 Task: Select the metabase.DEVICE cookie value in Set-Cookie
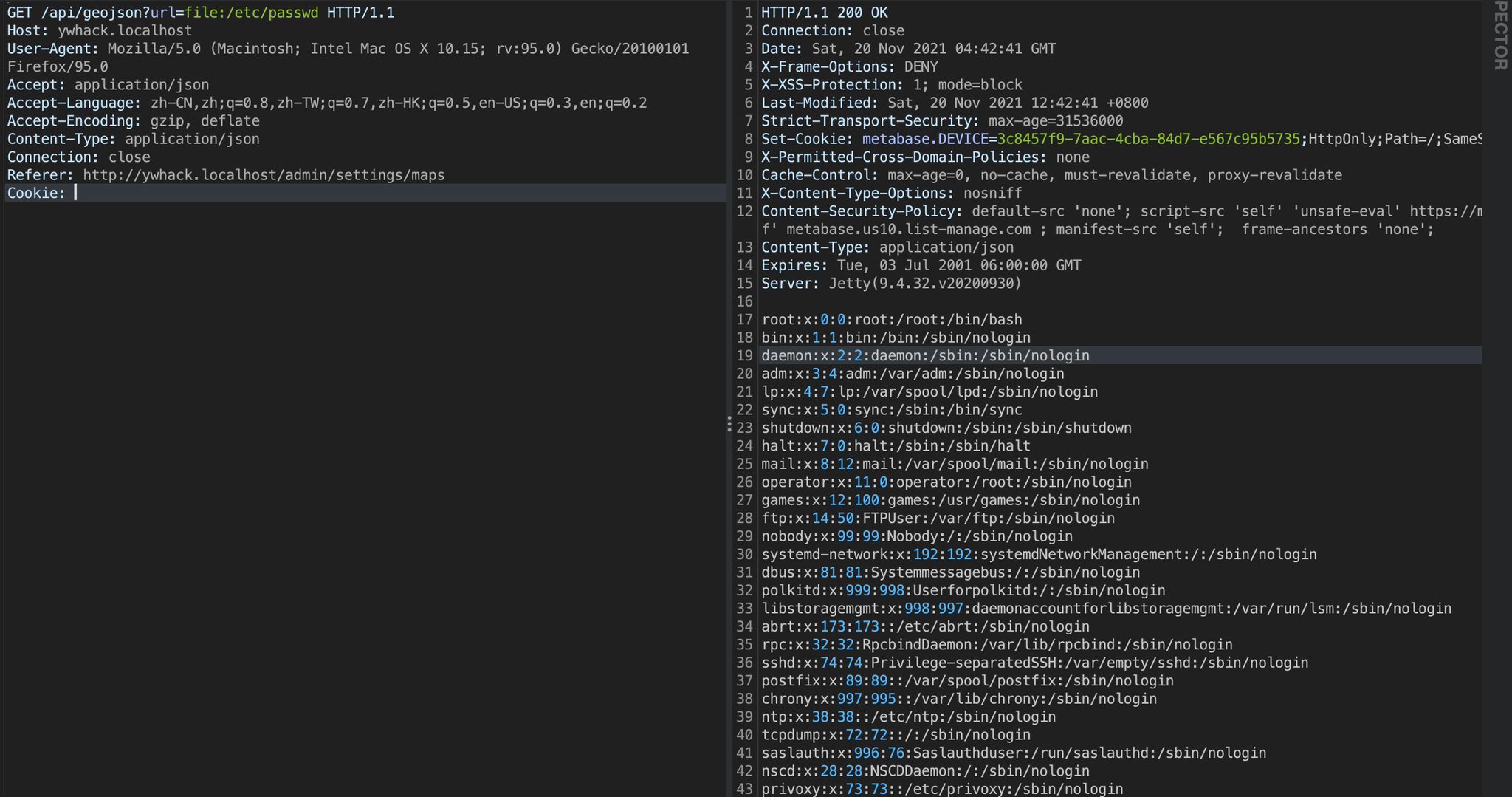coord(1149,139)
